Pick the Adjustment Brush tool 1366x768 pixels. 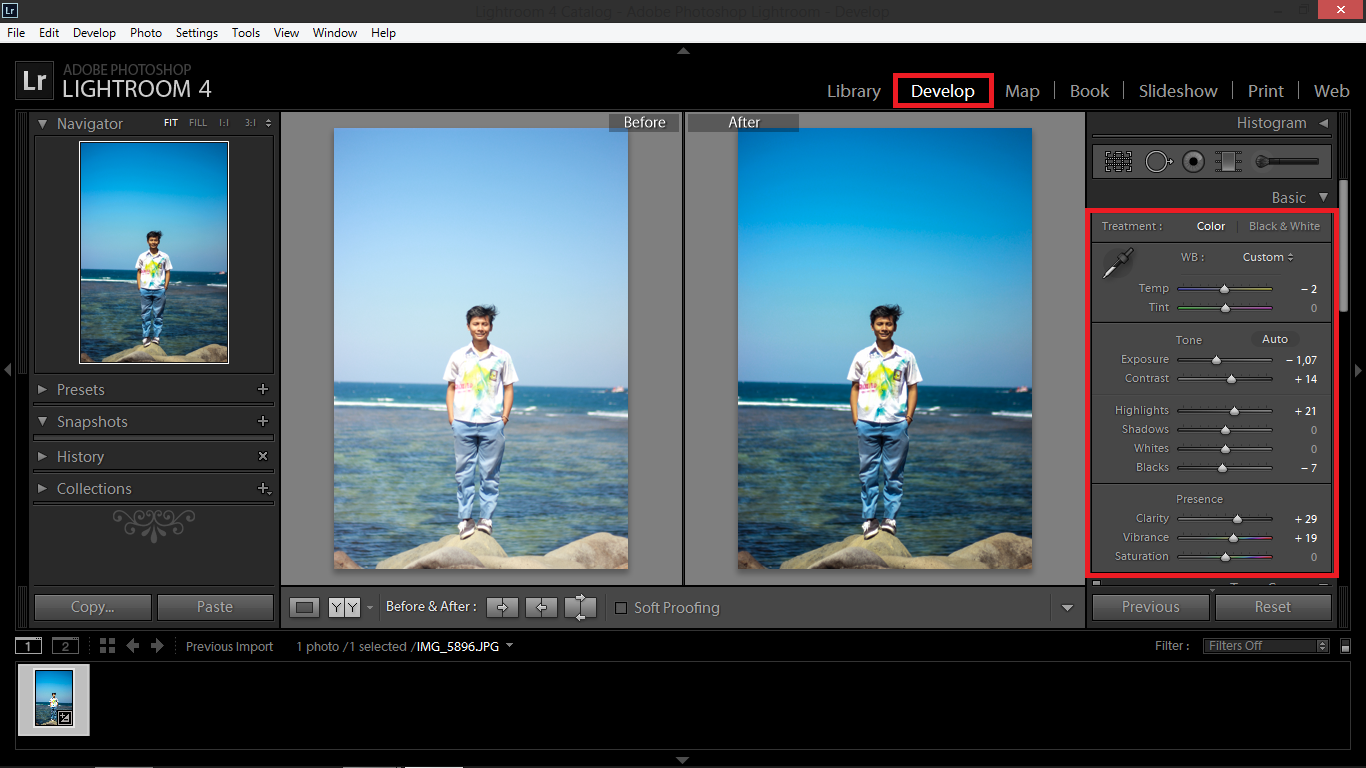click(1288, 161)
